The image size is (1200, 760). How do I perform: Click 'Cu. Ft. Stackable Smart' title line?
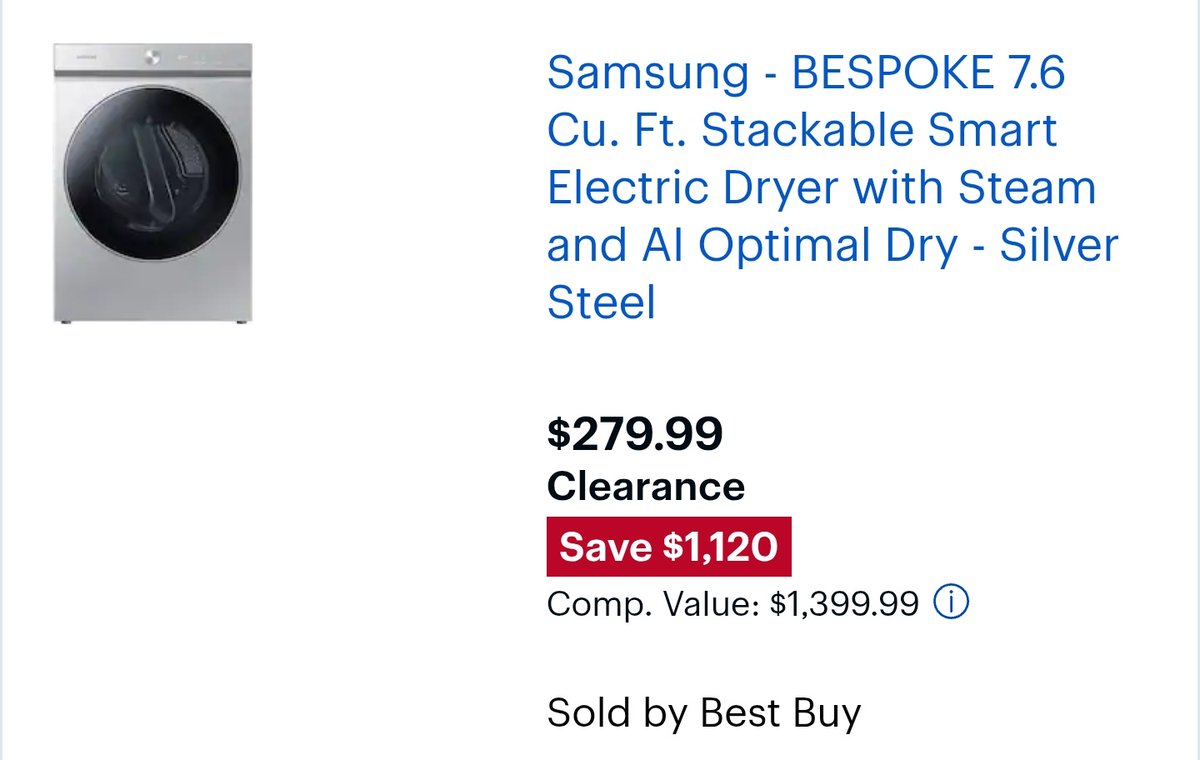802,130
